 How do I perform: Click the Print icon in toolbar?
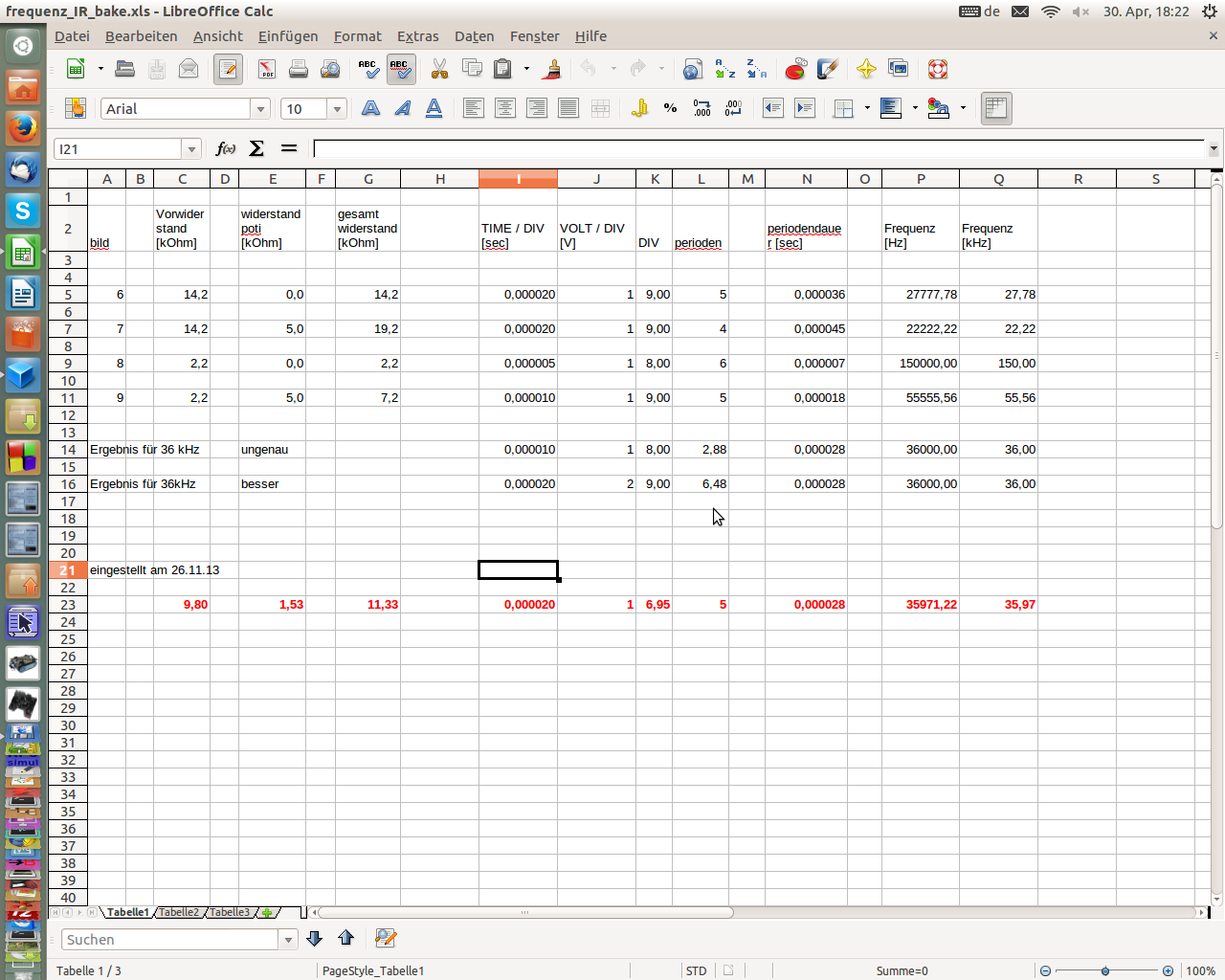pos(299,69)
